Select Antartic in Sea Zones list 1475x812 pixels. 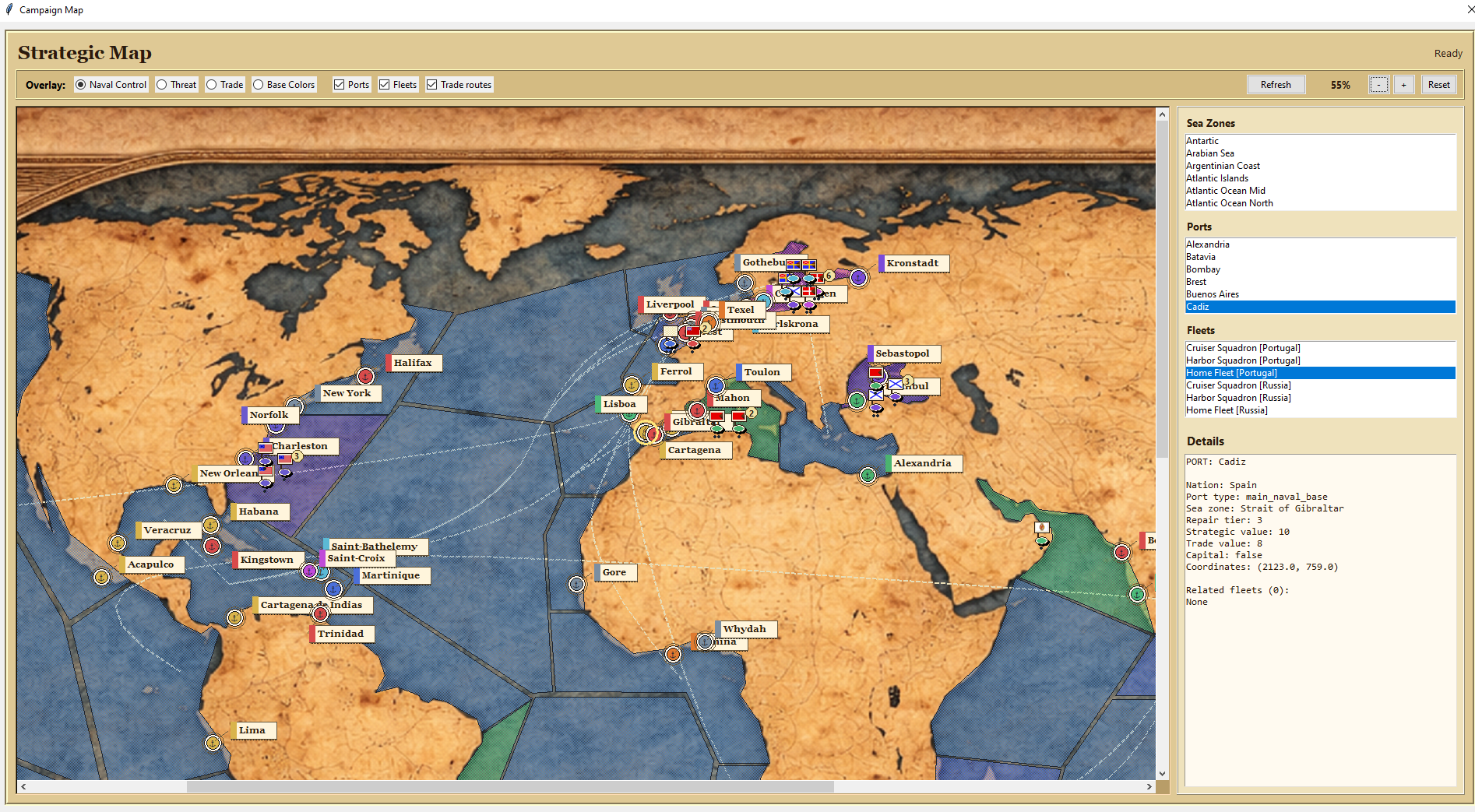[x=1320, y=141]
